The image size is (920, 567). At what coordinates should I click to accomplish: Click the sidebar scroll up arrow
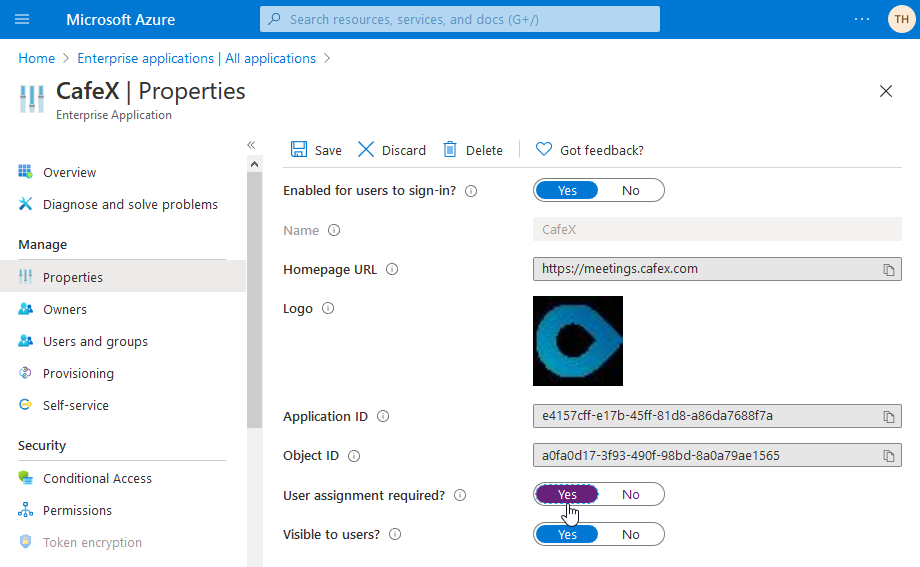[254, 164]
